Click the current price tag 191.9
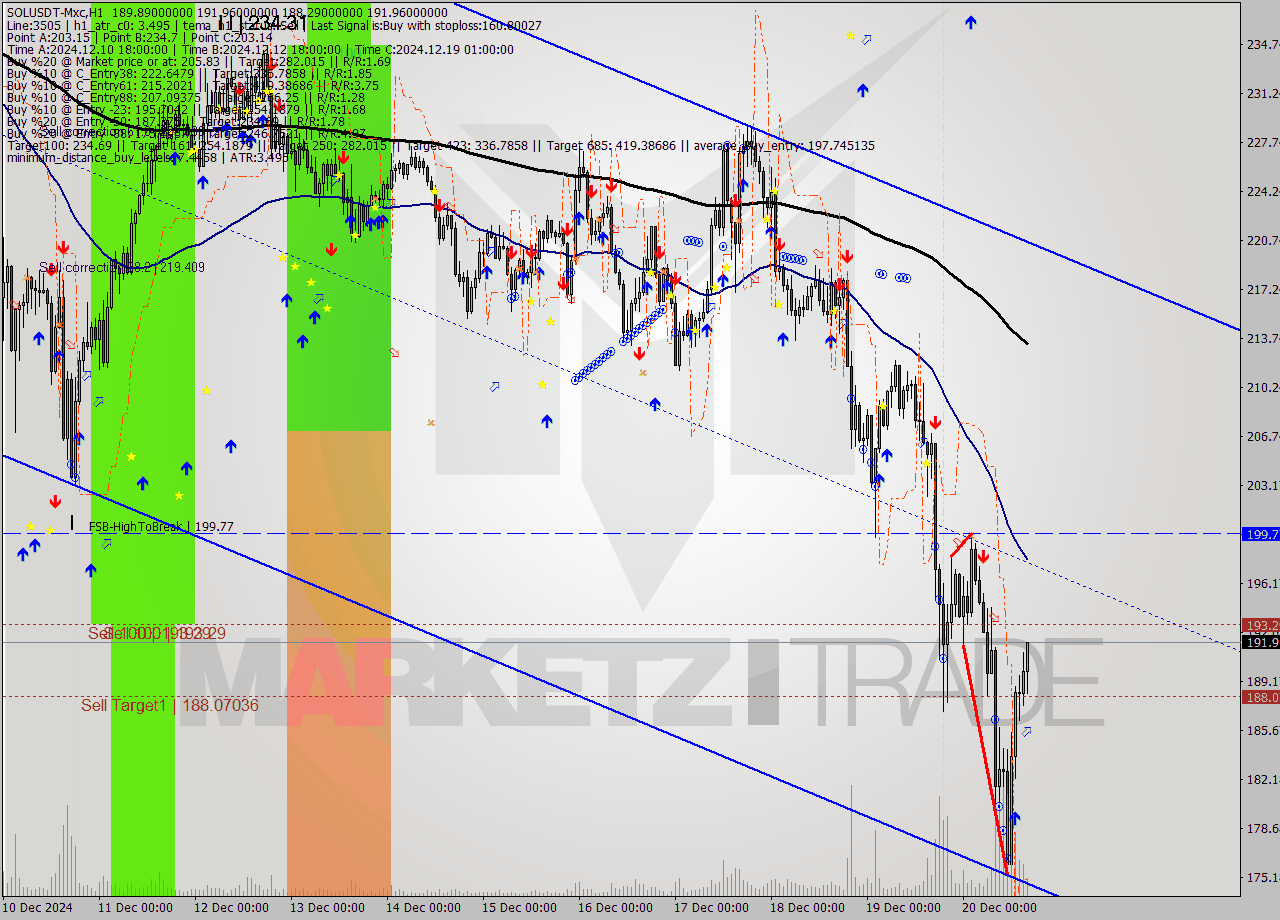The width and height of the screenshot is (1280, 920). pyautogui.click(x=1260, y=642)
